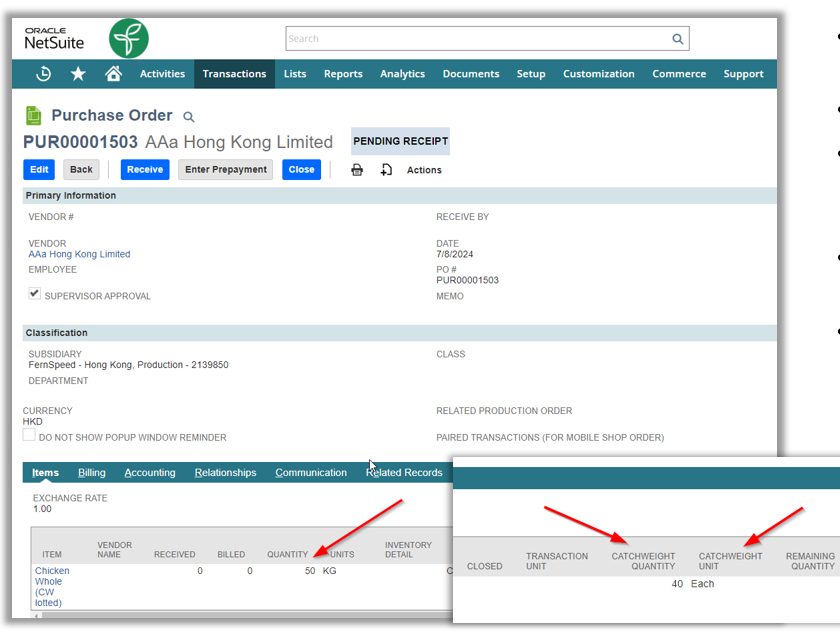
Task: Open the Activities menu
Action: pos(162,74)
